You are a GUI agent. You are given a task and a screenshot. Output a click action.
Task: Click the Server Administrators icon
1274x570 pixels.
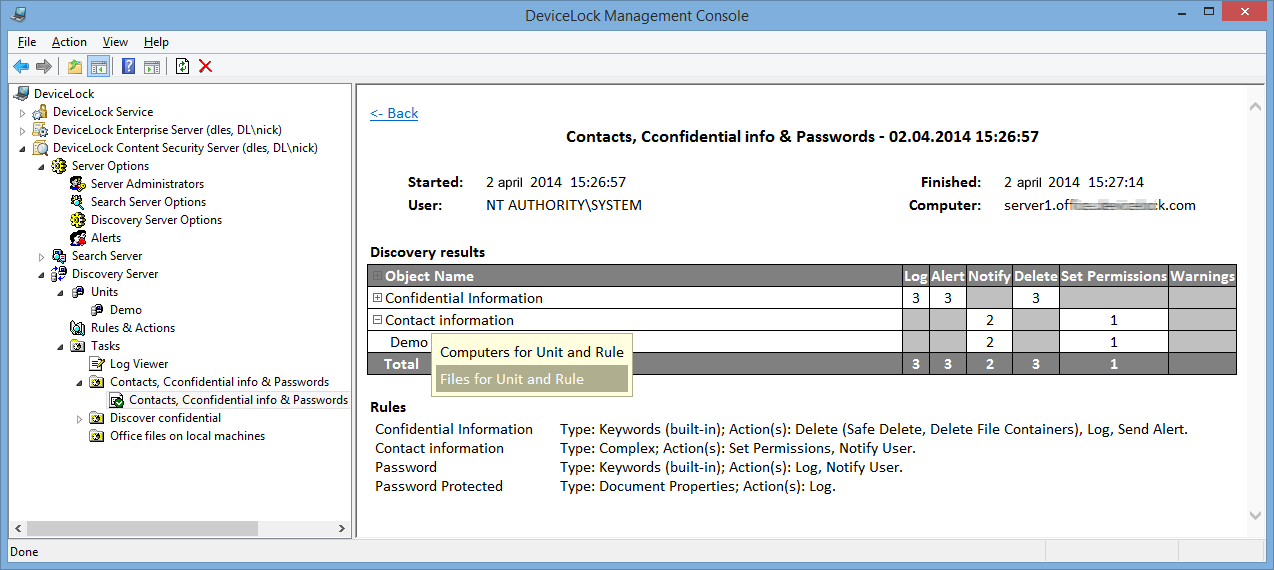click(x=79, y=184)
